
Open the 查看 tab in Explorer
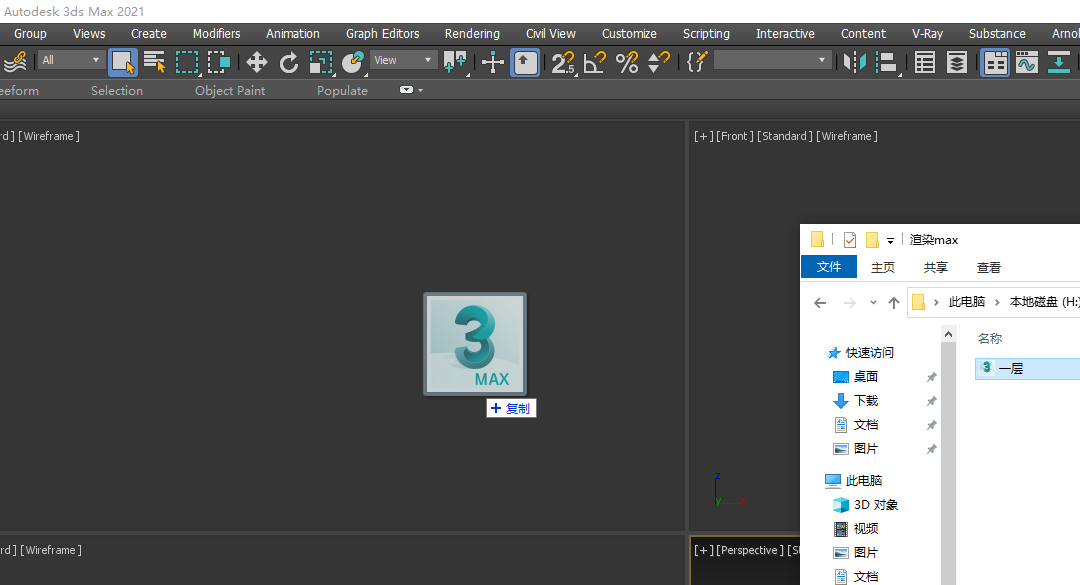click(988, 267)
